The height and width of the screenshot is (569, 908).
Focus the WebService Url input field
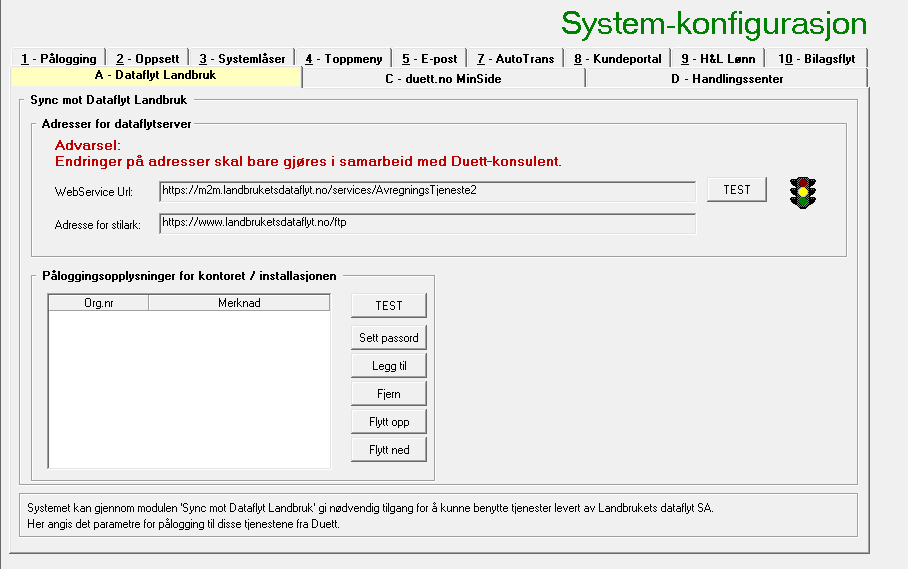(427, 191)
